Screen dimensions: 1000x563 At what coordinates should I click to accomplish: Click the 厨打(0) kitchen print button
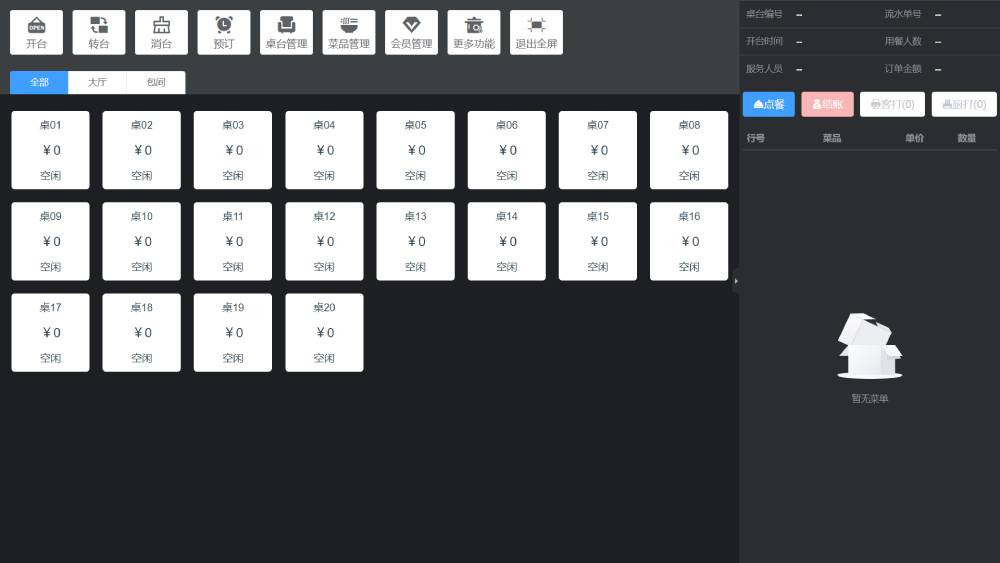pyautogui.click(x=964, y=104)
